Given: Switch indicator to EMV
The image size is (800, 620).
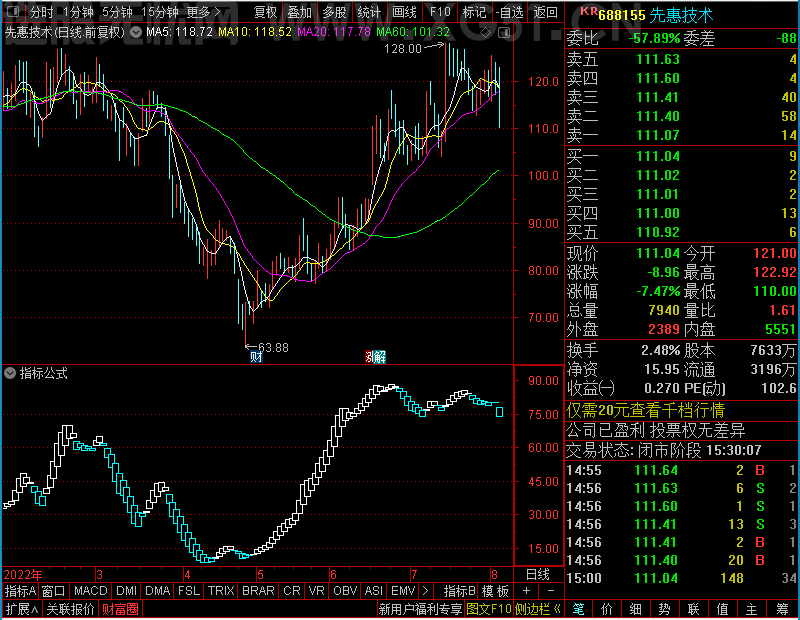Looking at the screenshot, I should 403,591.
